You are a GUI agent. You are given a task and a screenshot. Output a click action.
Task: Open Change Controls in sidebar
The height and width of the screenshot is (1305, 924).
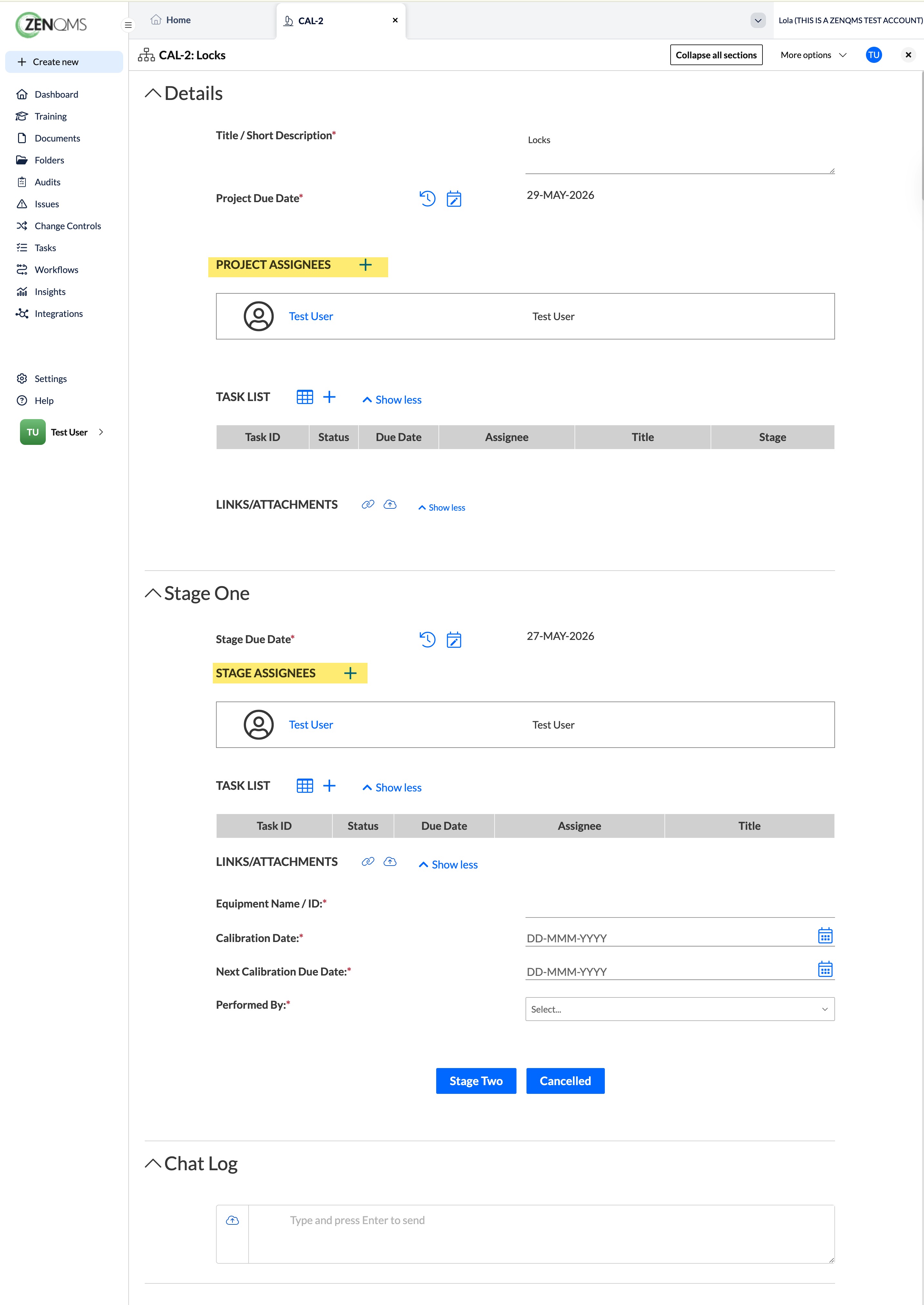tap(67, 226)
